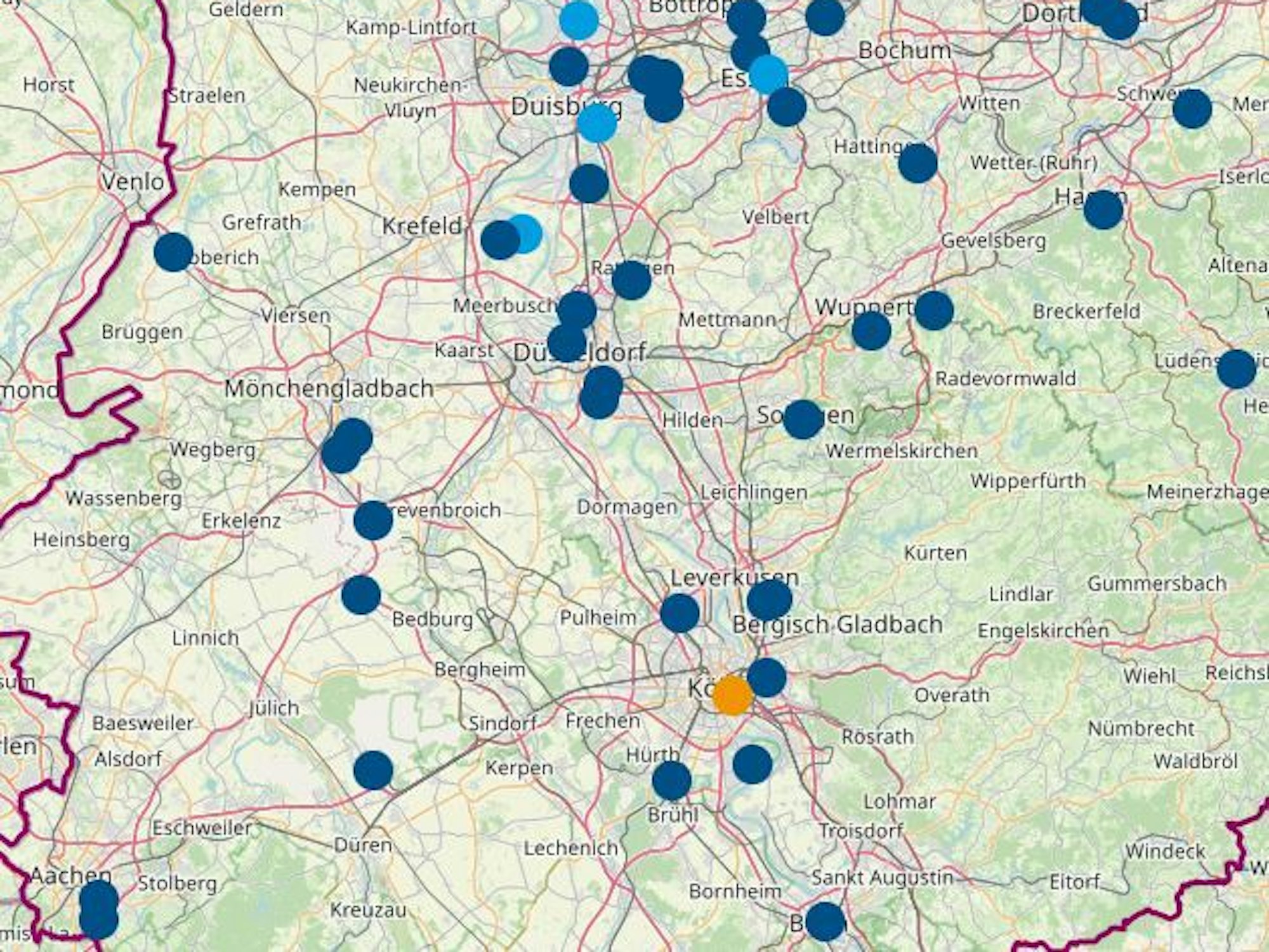Click light blue marker right of Kamp-Lintfort
This screenshot has height=952, width=1269.
(x=579, y=20)
